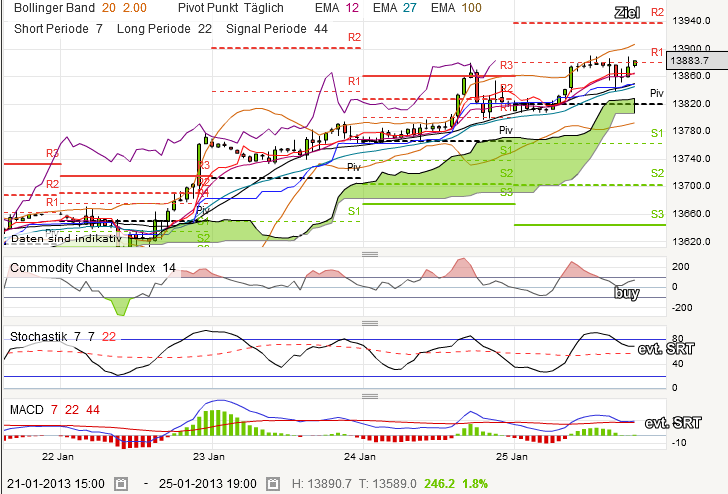Click price axis value 13860.0
Viewport: 728px width, 494px height.
(691, 76)
